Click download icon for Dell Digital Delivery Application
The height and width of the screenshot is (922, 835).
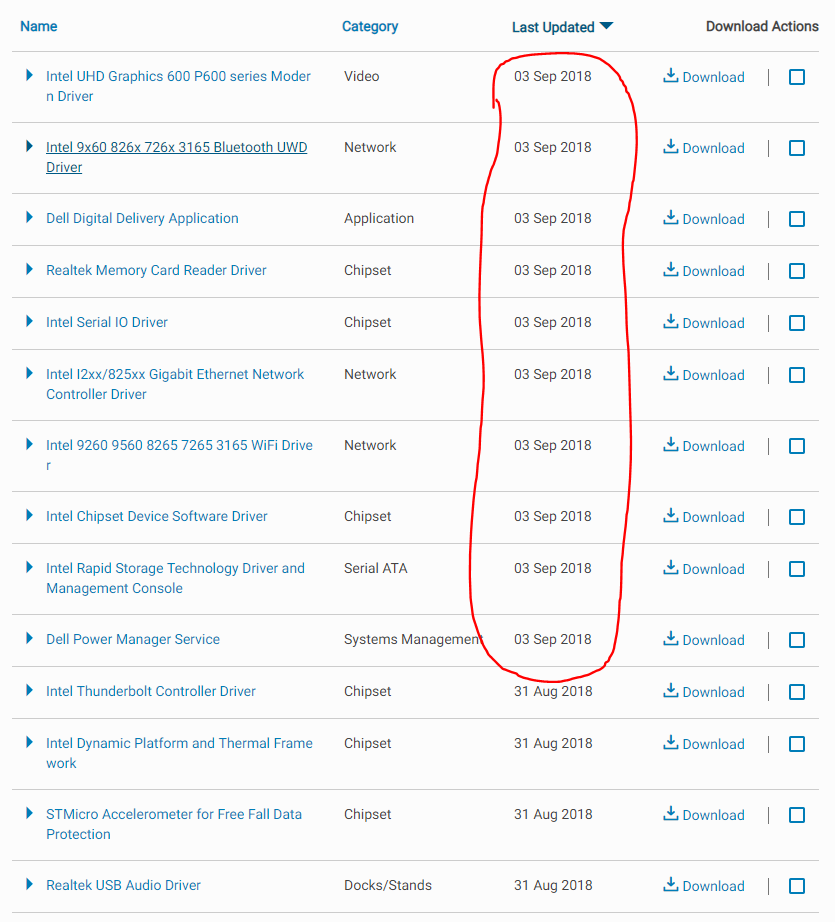pyautogui.click(x=671, y=218)
